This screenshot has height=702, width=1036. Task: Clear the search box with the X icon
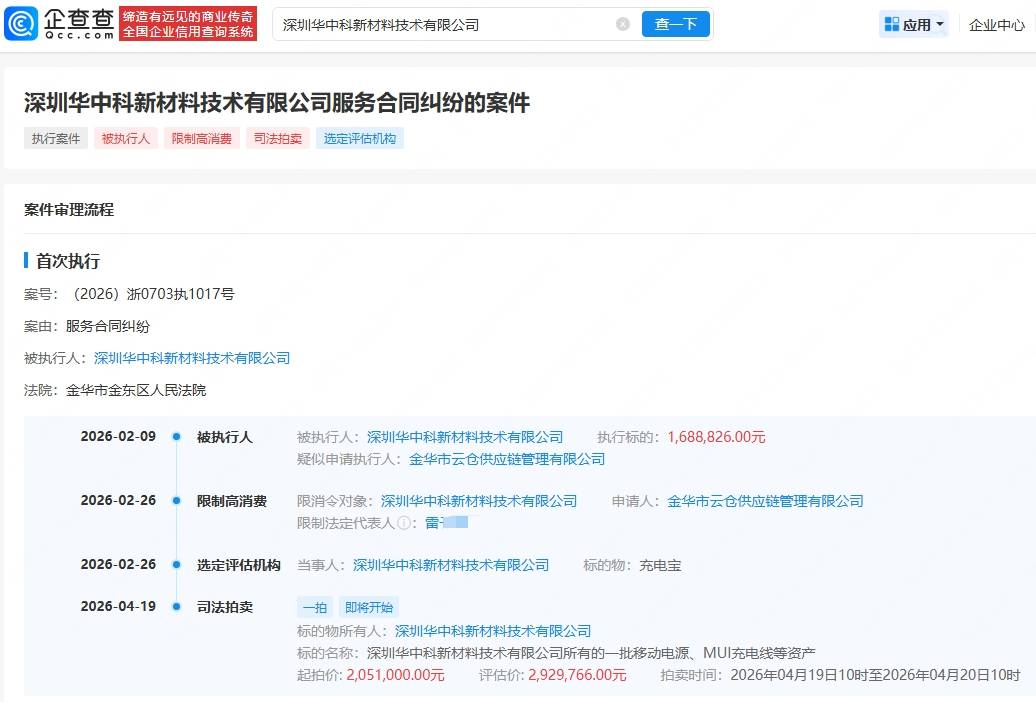click(623, 24)
